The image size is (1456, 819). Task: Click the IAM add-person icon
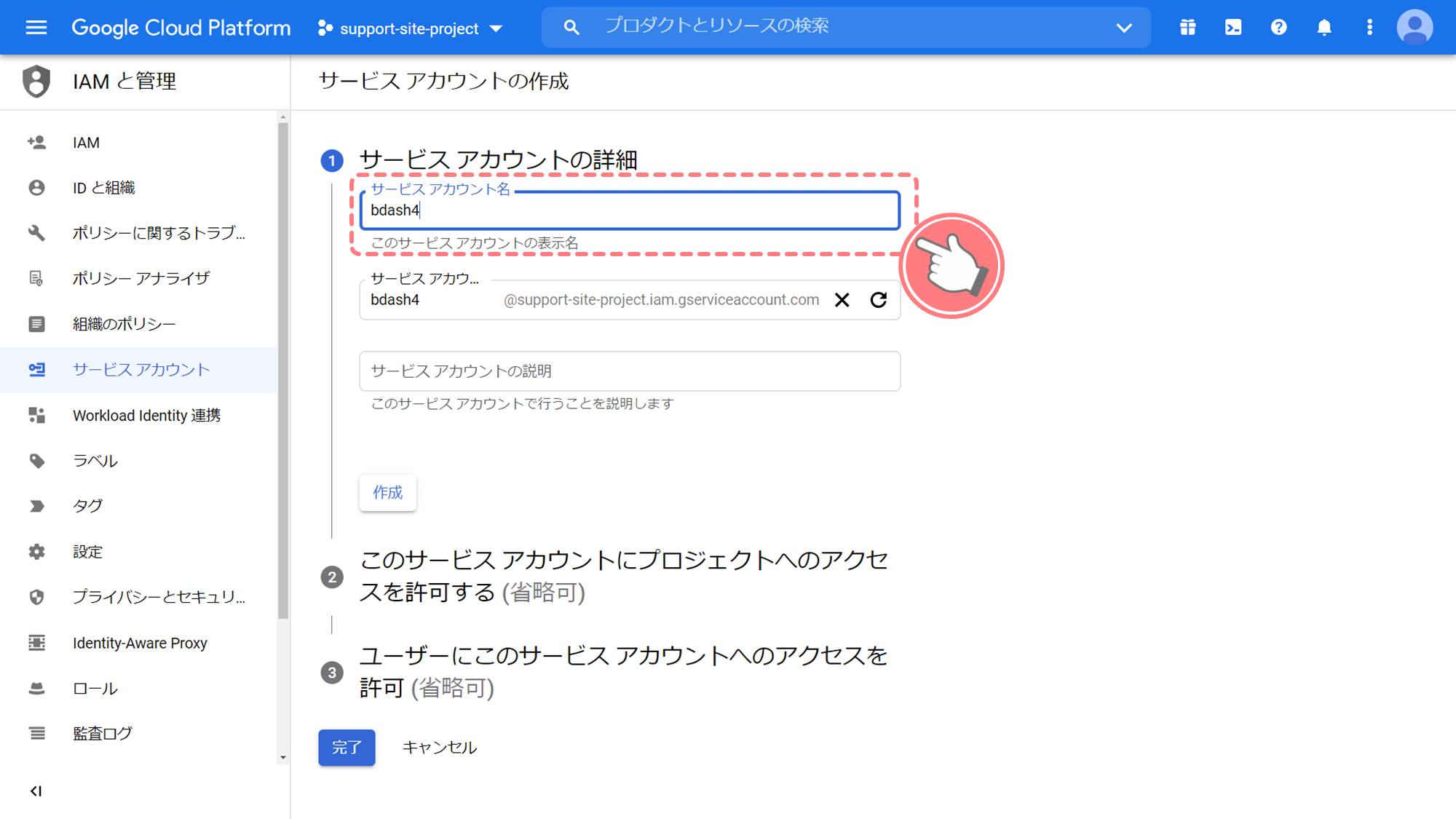[x=36, y=143]
